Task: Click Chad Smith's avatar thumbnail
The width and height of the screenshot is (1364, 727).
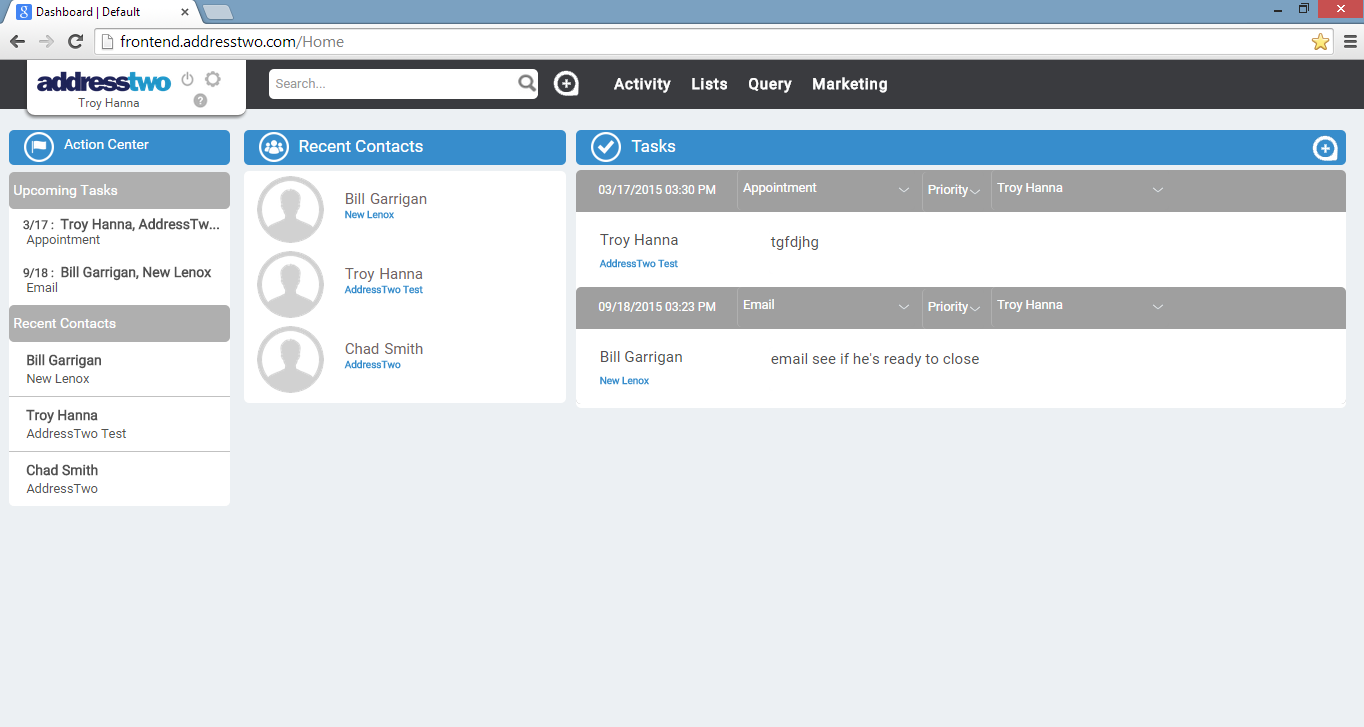Action: [x=290, y=360]
